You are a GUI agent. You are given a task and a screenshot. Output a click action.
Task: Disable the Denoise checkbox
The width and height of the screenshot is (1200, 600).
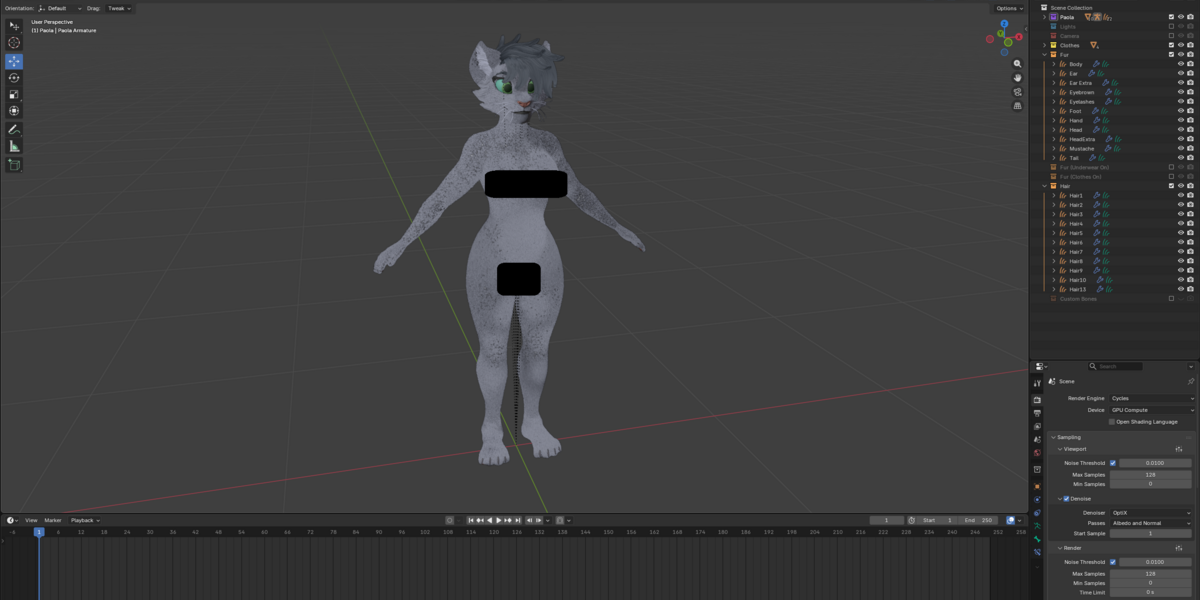coord(1066,498)
